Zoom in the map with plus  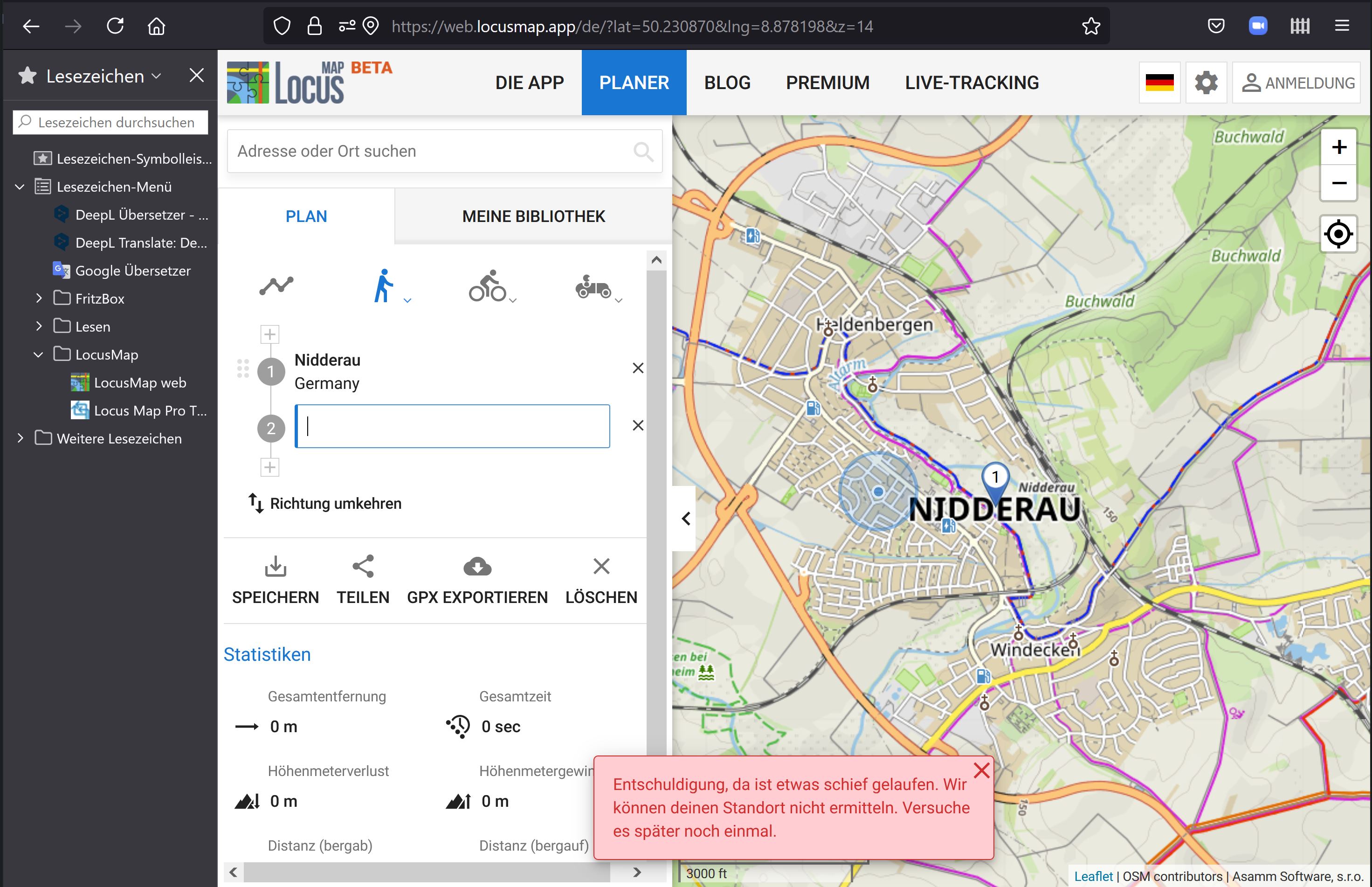click(x=1338, y=147)
